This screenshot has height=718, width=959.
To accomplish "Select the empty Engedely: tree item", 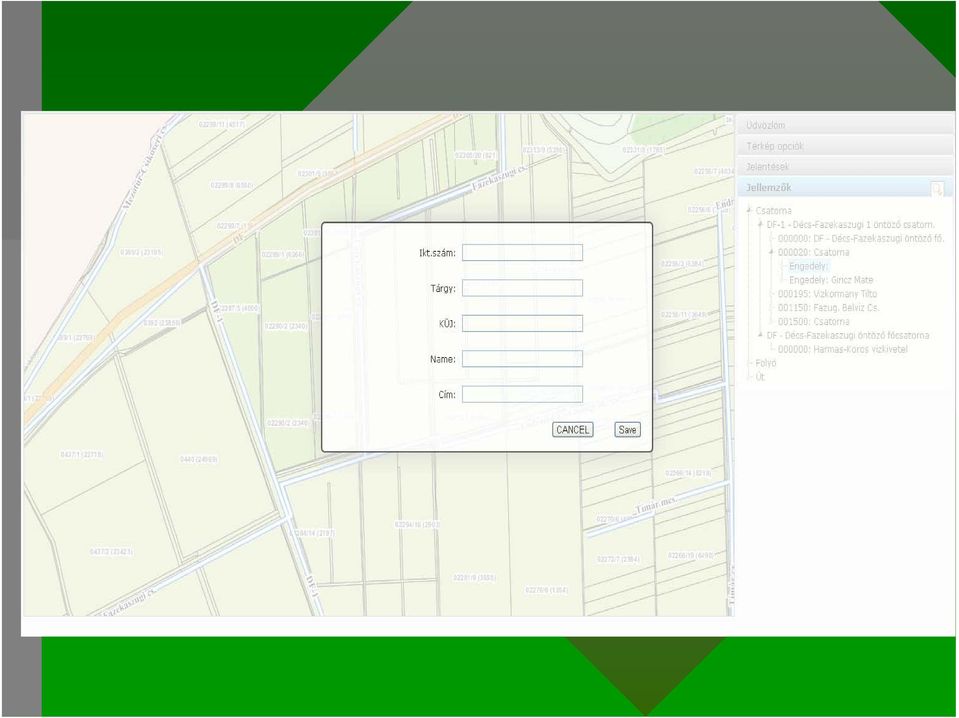I will pyautogui.click(x=809, y=266).
